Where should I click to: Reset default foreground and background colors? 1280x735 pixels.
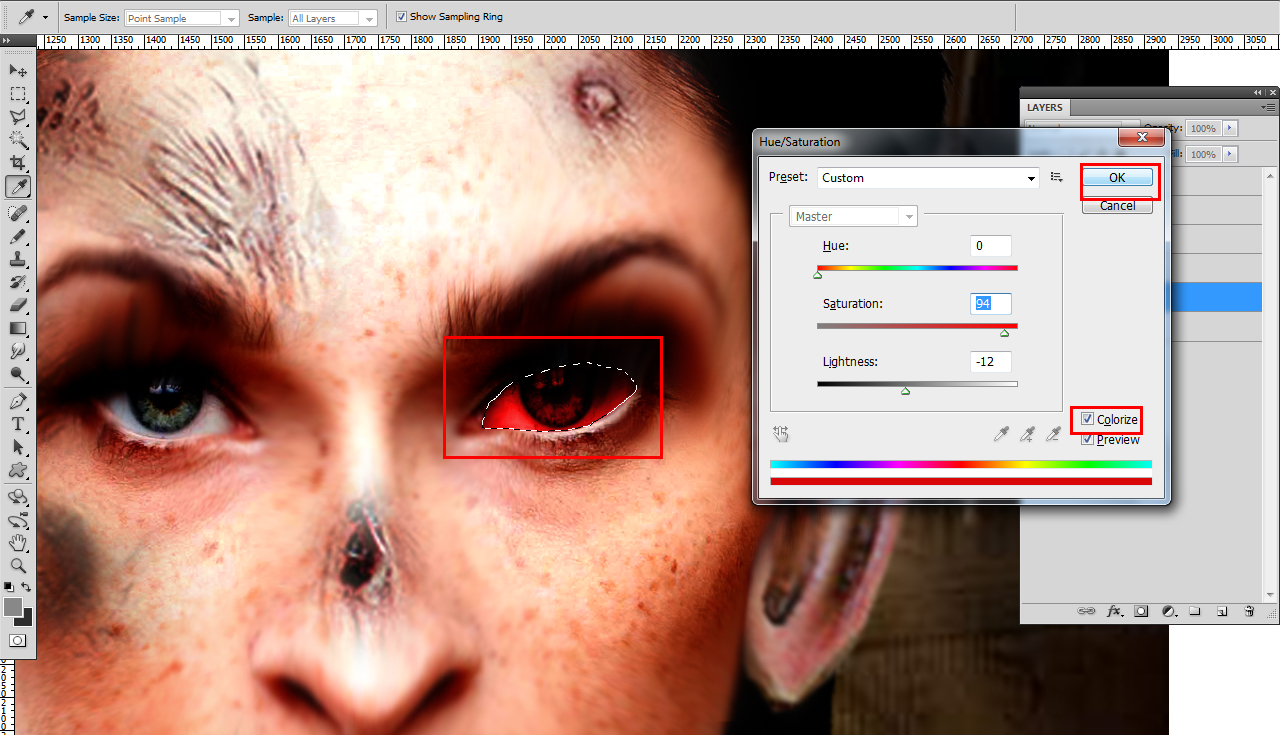tap(9, 587)
